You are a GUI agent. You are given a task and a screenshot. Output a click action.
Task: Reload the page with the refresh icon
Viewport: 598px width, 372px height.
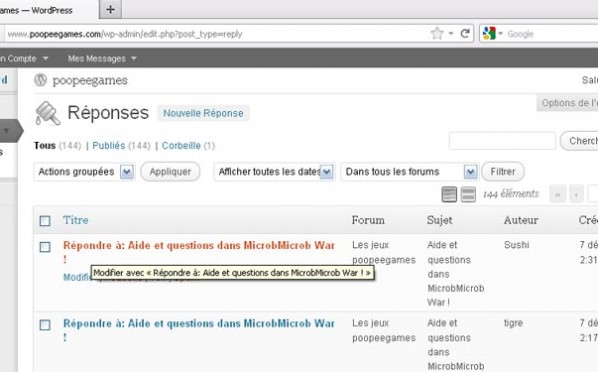click(465, 34)
